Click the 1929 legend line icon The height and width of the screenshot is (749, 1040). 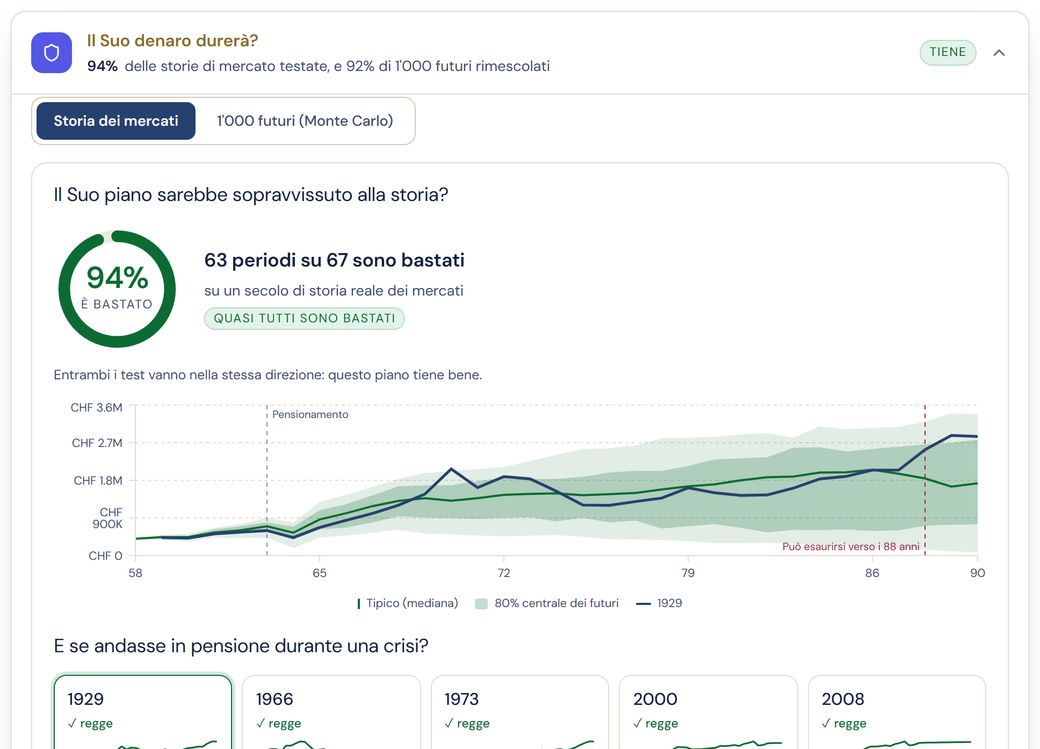point(643,604)
